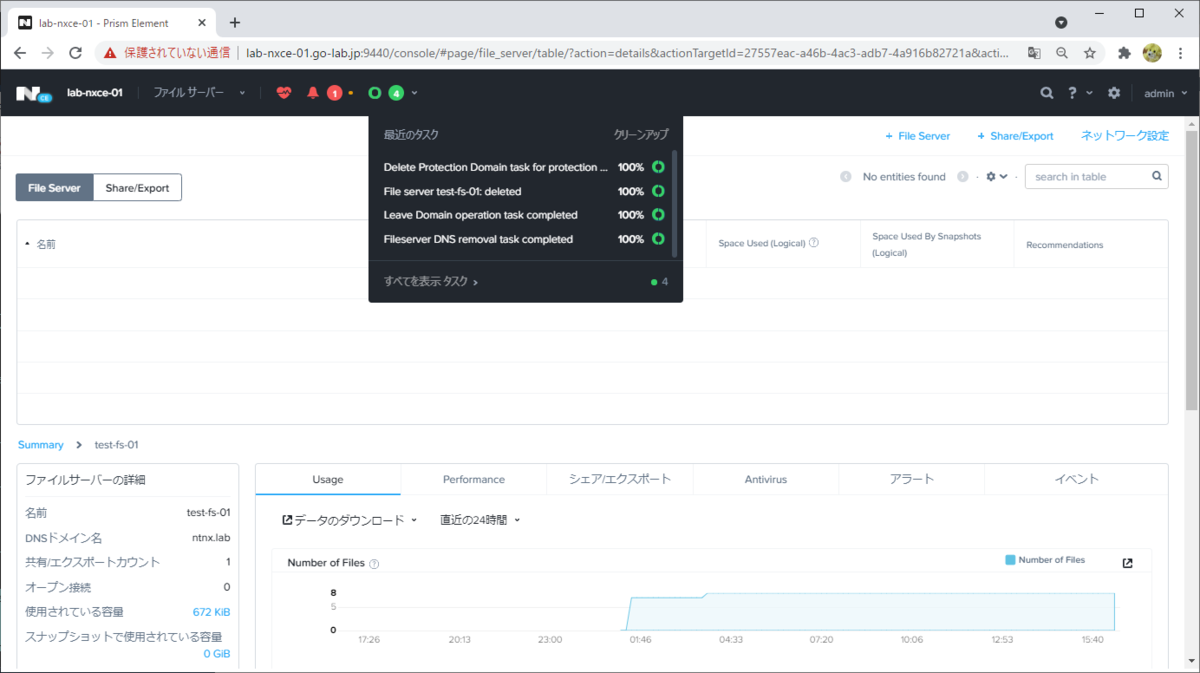Switch to the Performance tab

[473, 479]
